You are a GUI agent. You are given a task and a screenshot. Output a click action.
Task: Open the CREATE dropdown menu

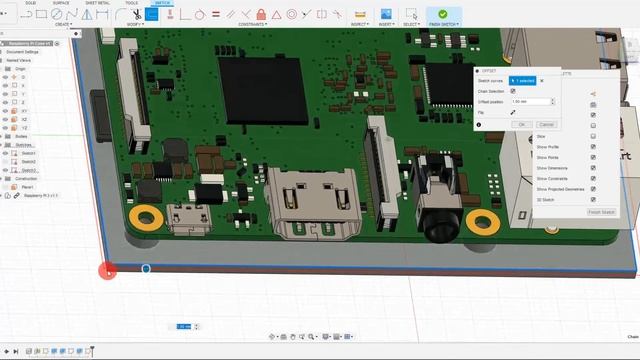tap(63, 24)
